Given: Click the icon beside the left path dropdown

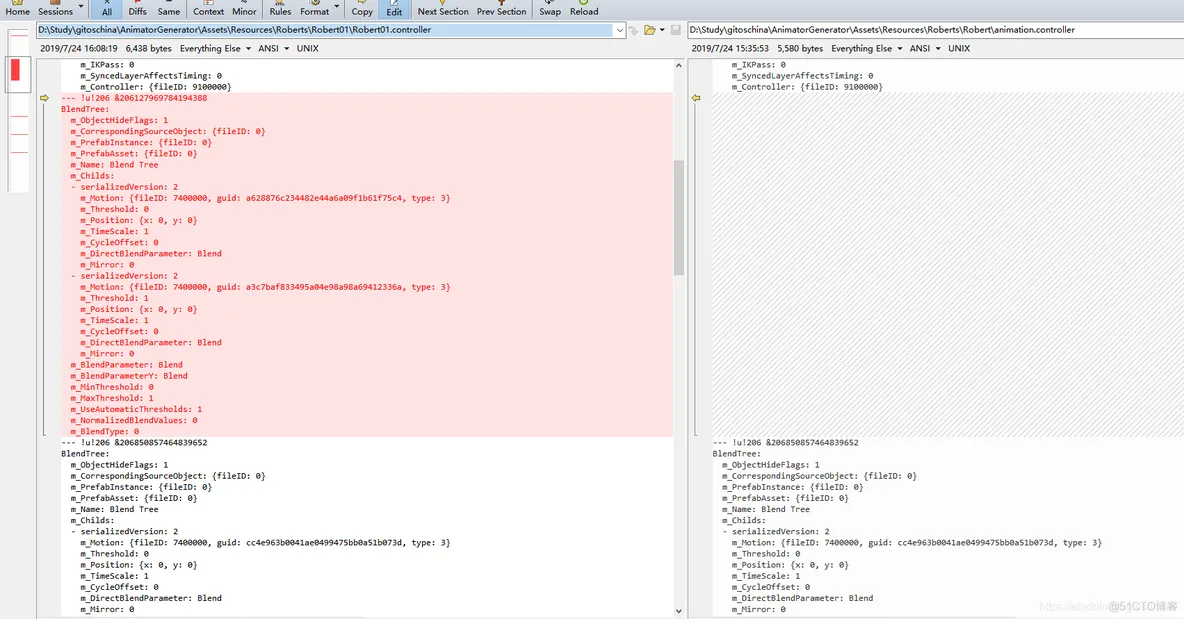Looking at the screenshot, I should (x=634, y=30).
